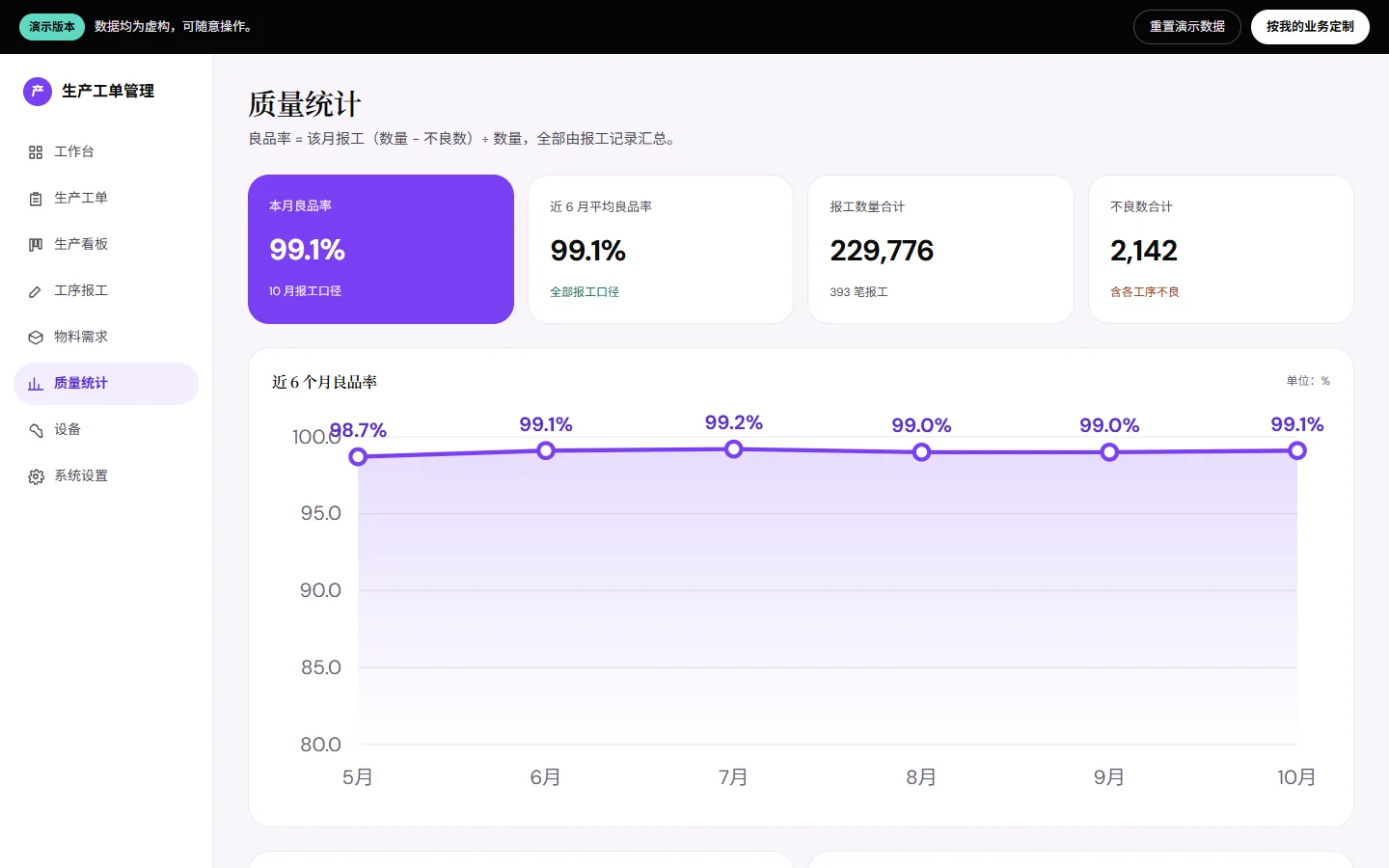Click the 系统设置 gear icon

click(36, 476)
